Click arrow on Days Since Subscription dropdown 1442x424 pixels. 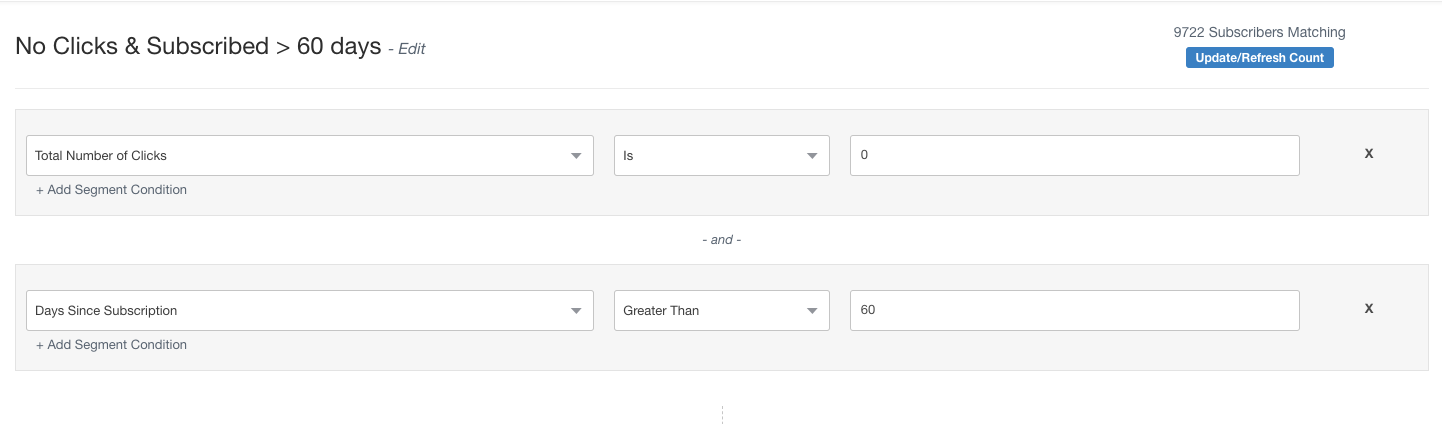tap(576, 311)
